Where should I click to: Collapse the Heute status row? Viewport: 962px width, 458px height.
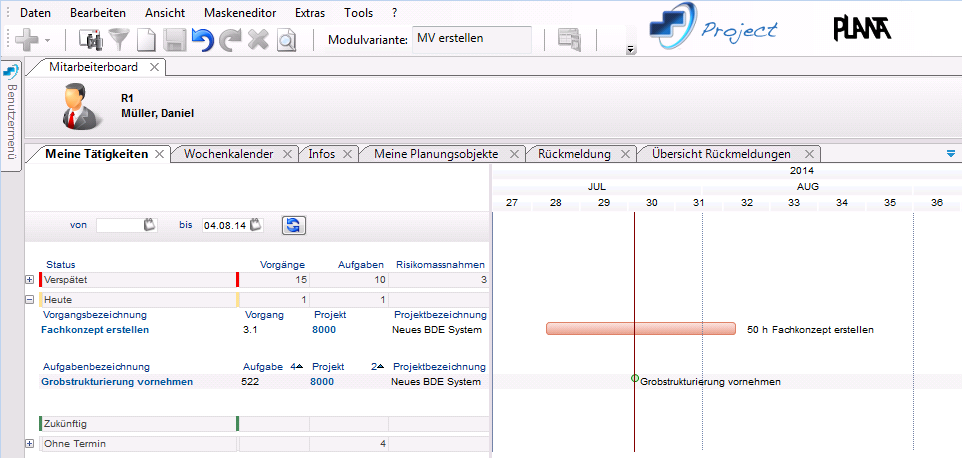pos(29,300)
